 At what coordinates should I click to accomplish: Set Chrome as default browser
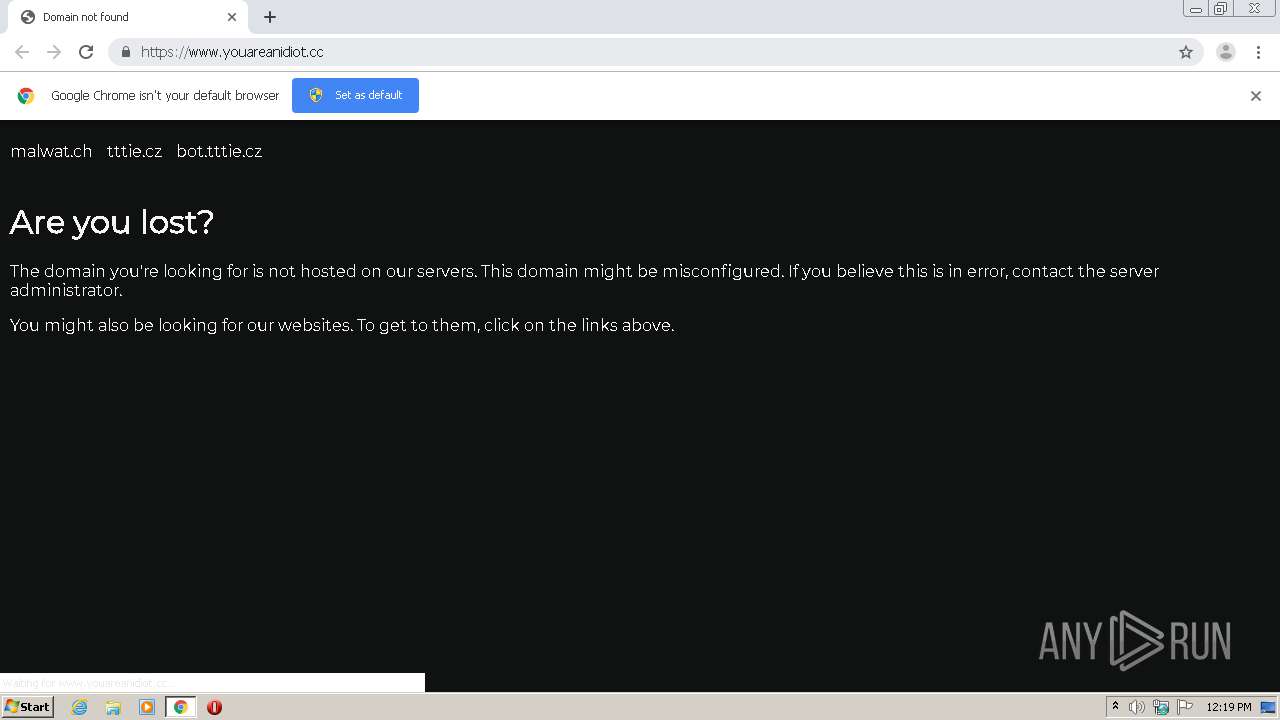355,95
